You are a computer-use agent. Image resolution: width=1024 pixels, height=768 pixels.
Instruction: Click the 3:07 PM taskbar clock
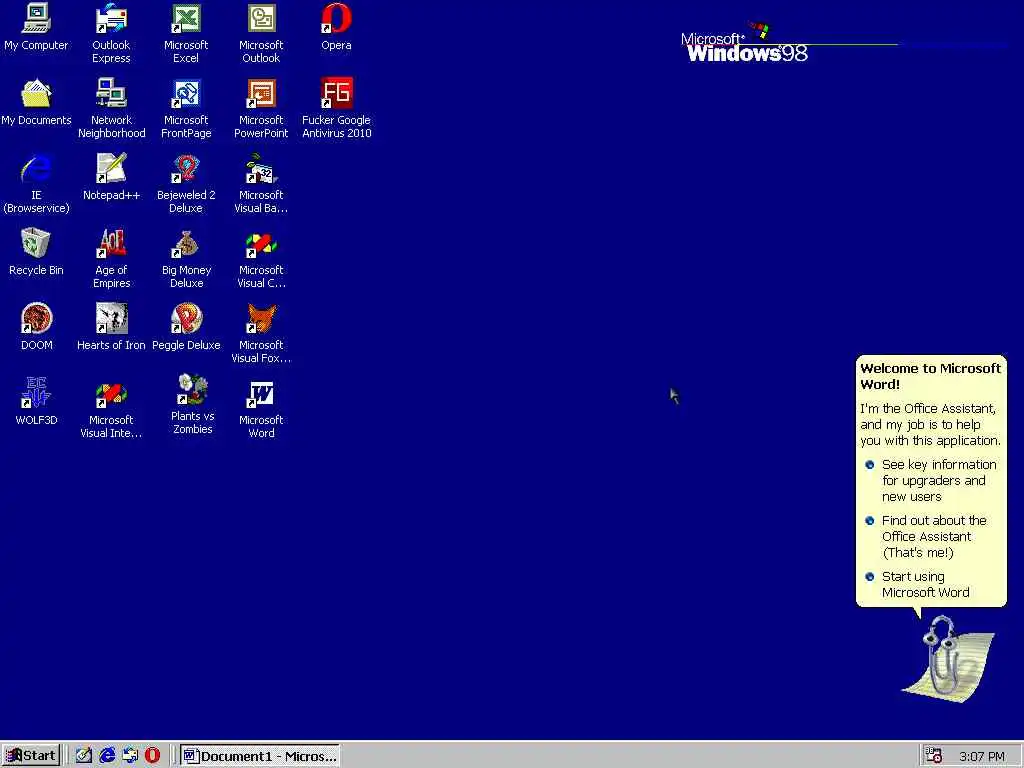(982, 756)
